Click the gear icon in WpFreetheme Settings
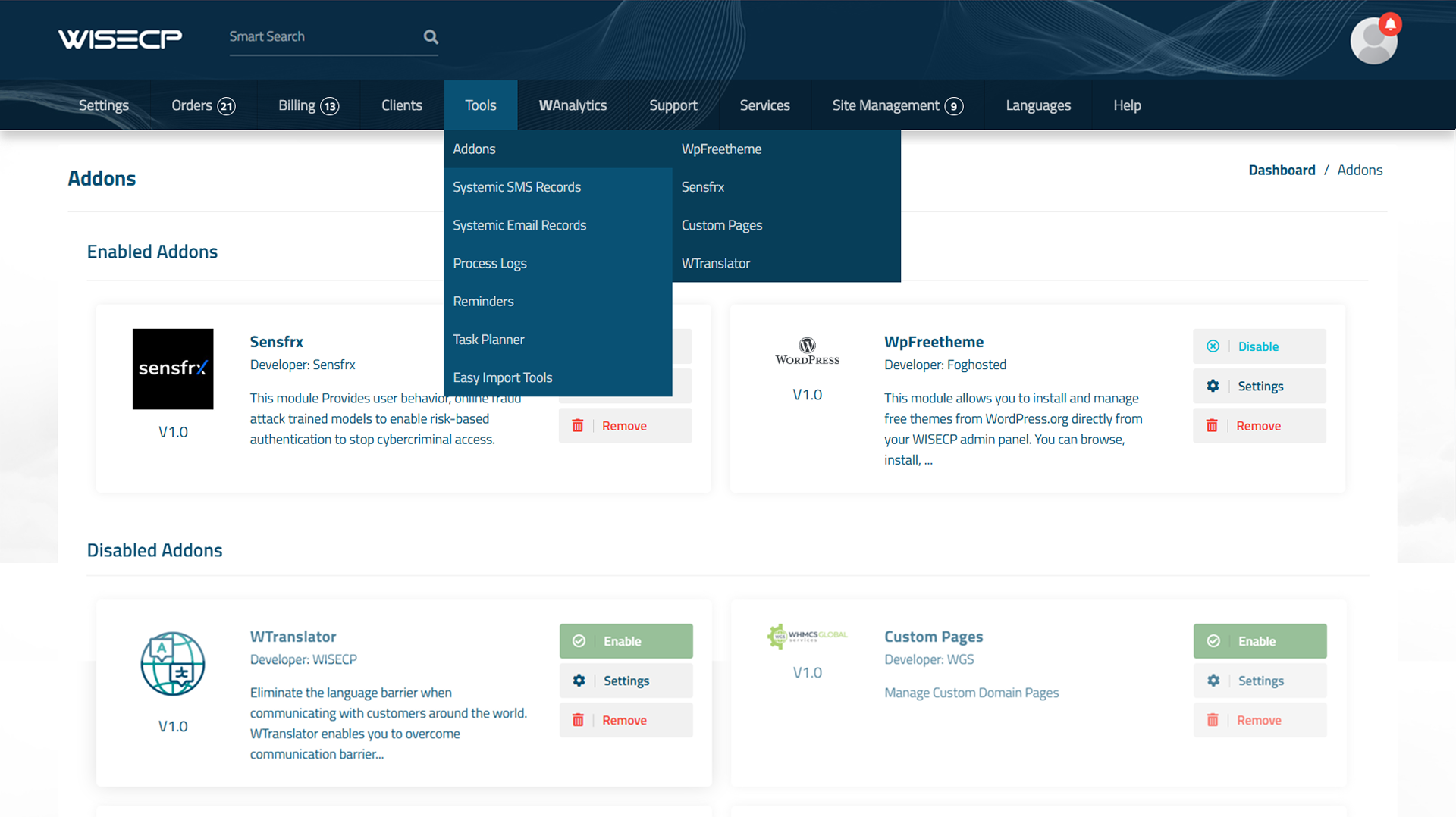The image size is (1456, 817). pos(1213,386)
